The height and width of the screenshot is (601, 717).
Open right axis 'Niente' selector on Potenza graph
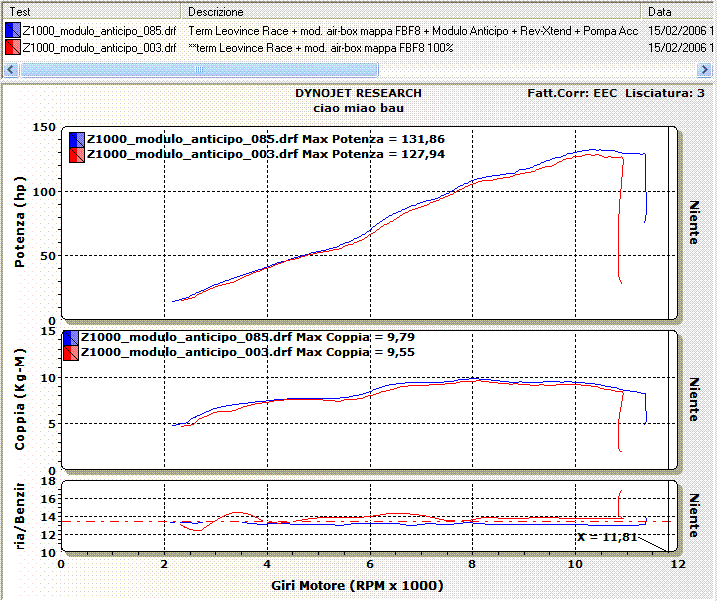[693, 220]
